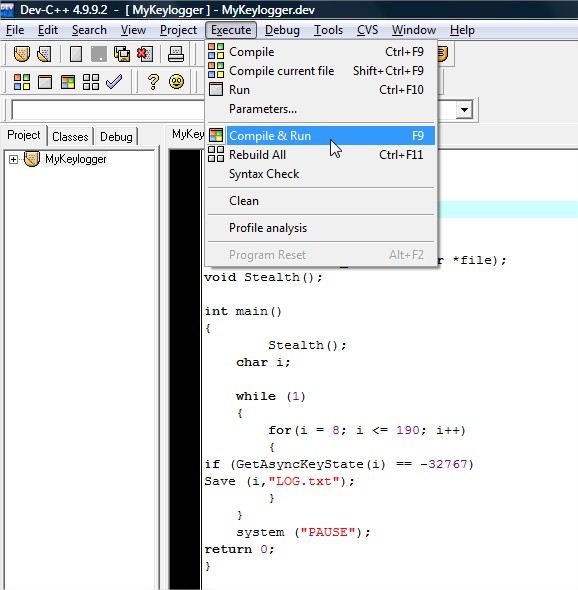Click the Rebuild All icon in the Execute menu
Image resolution: width=578 pixels, height=590 pixels.
pos(216,154)
